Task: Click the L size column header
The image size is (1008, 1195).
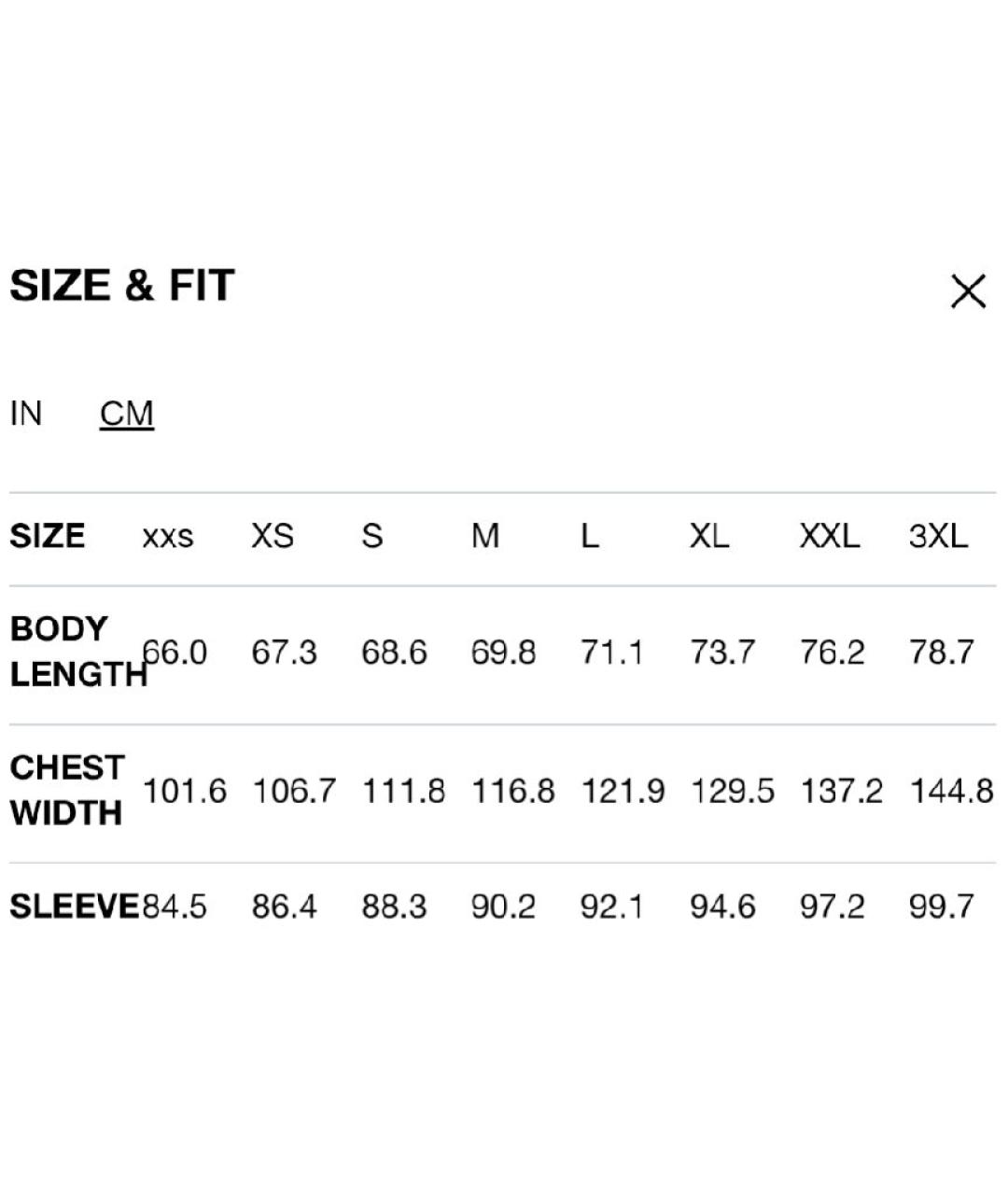Action: click(x=590, y=536)
